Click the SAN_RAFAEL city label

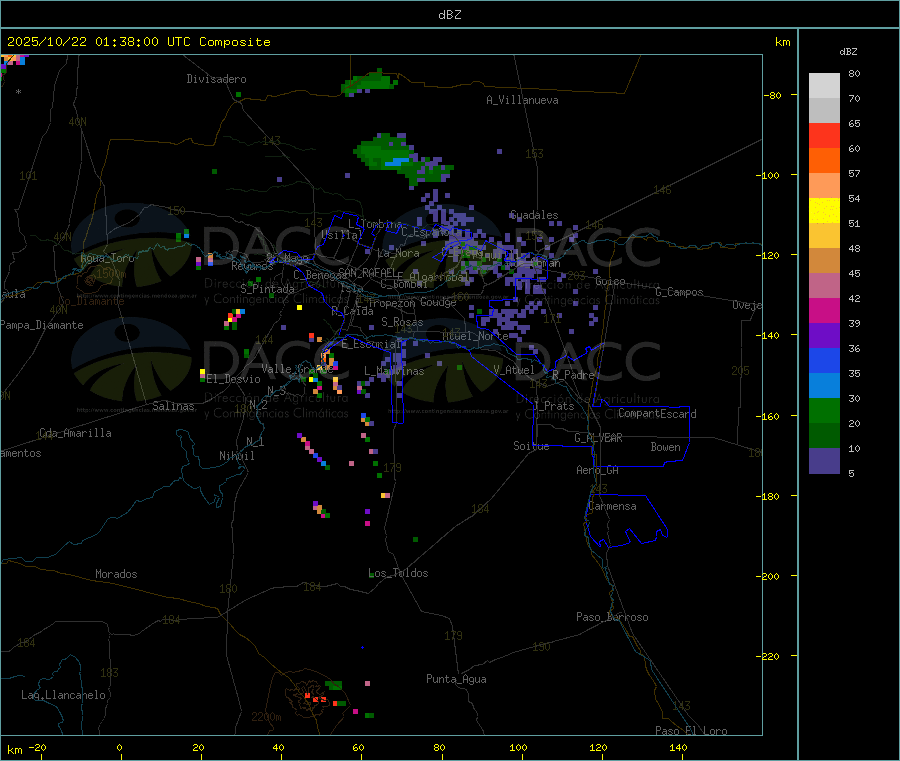(367, 273)
